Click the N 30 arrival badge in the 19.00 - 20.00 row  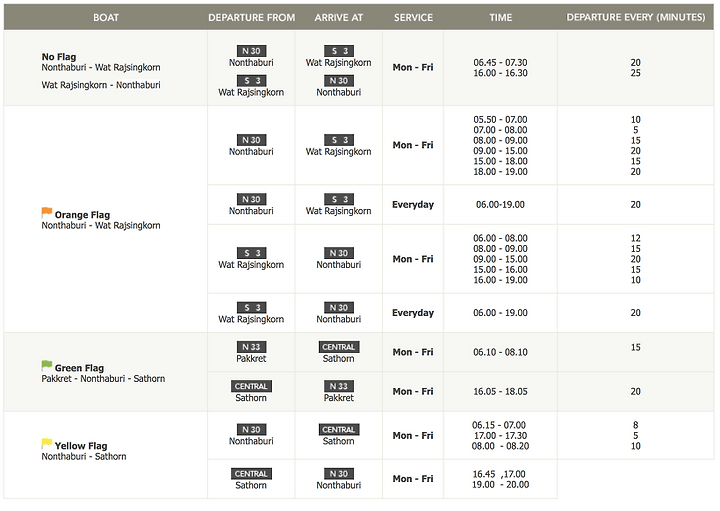coord(339,474)
